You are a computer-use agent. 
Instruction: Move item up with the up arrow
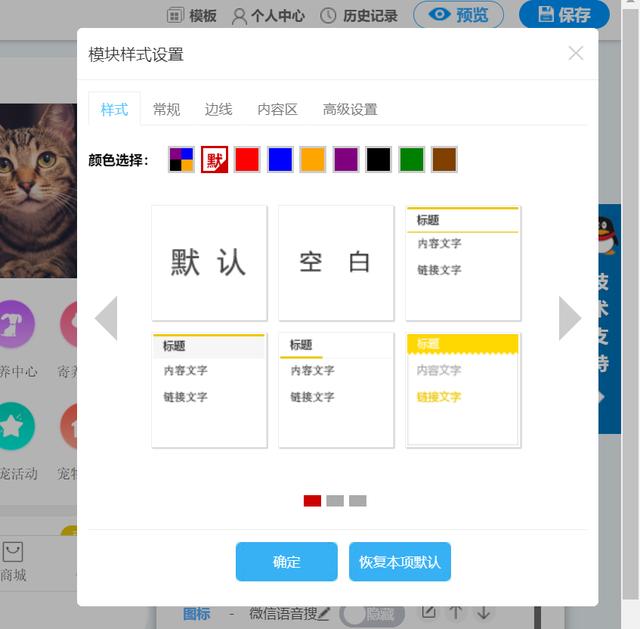(456, 613)
